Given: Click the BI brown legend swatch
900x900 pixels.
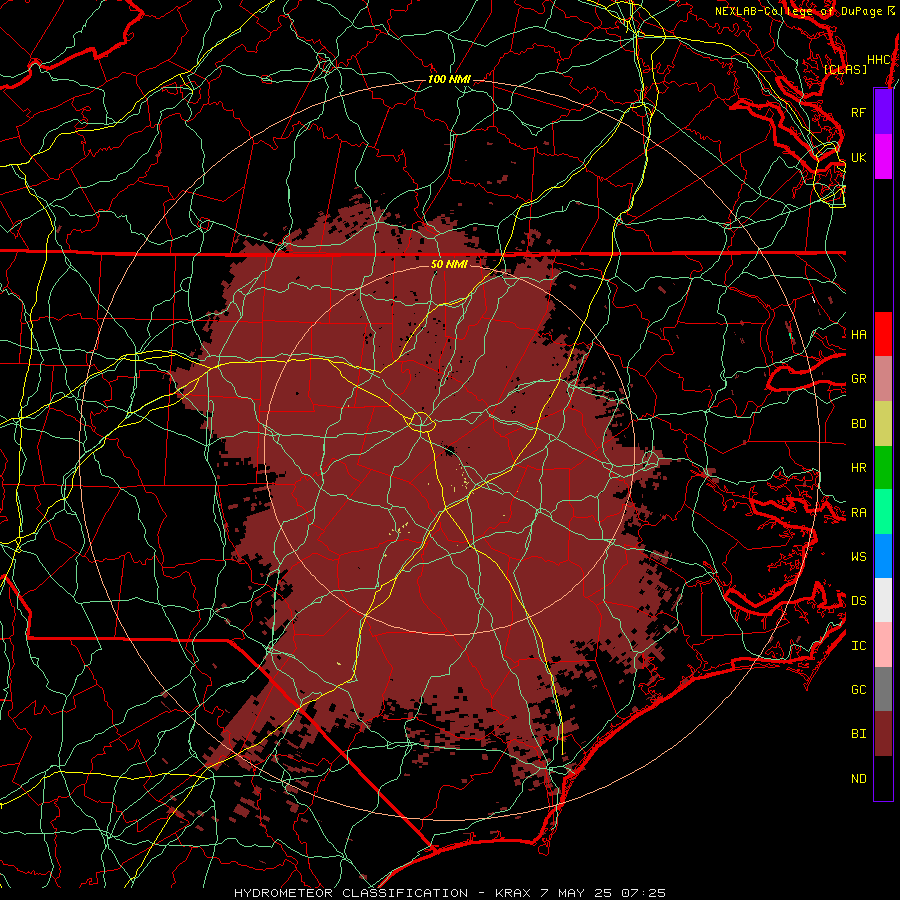Looking at the screenshot, I should 883,734.
